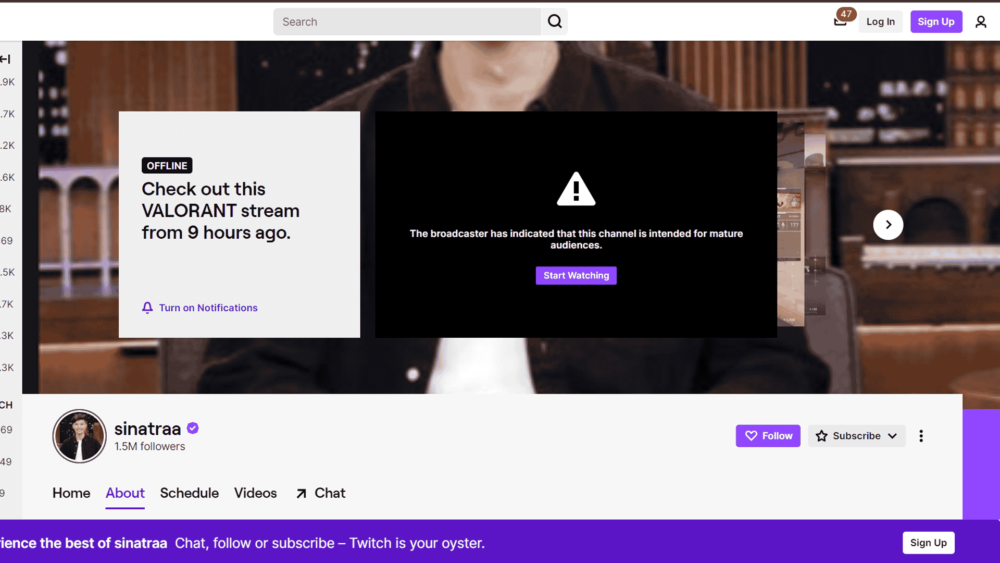Screen dimensions: 1000x563
Task: Click the verified badge next to sinatraa
Action: pos(193,428)
